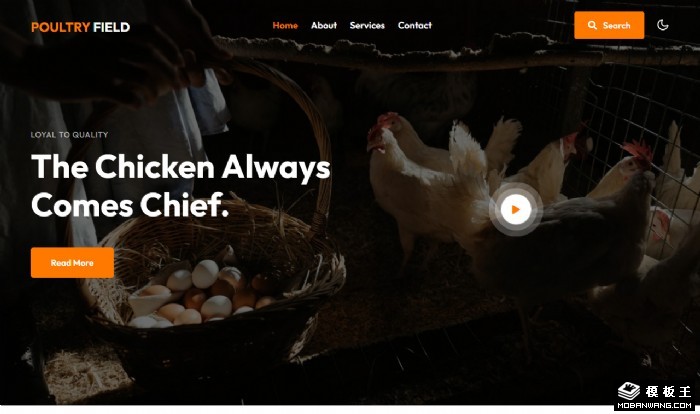Click the "Comes Chief." headline line

(130, 205)
